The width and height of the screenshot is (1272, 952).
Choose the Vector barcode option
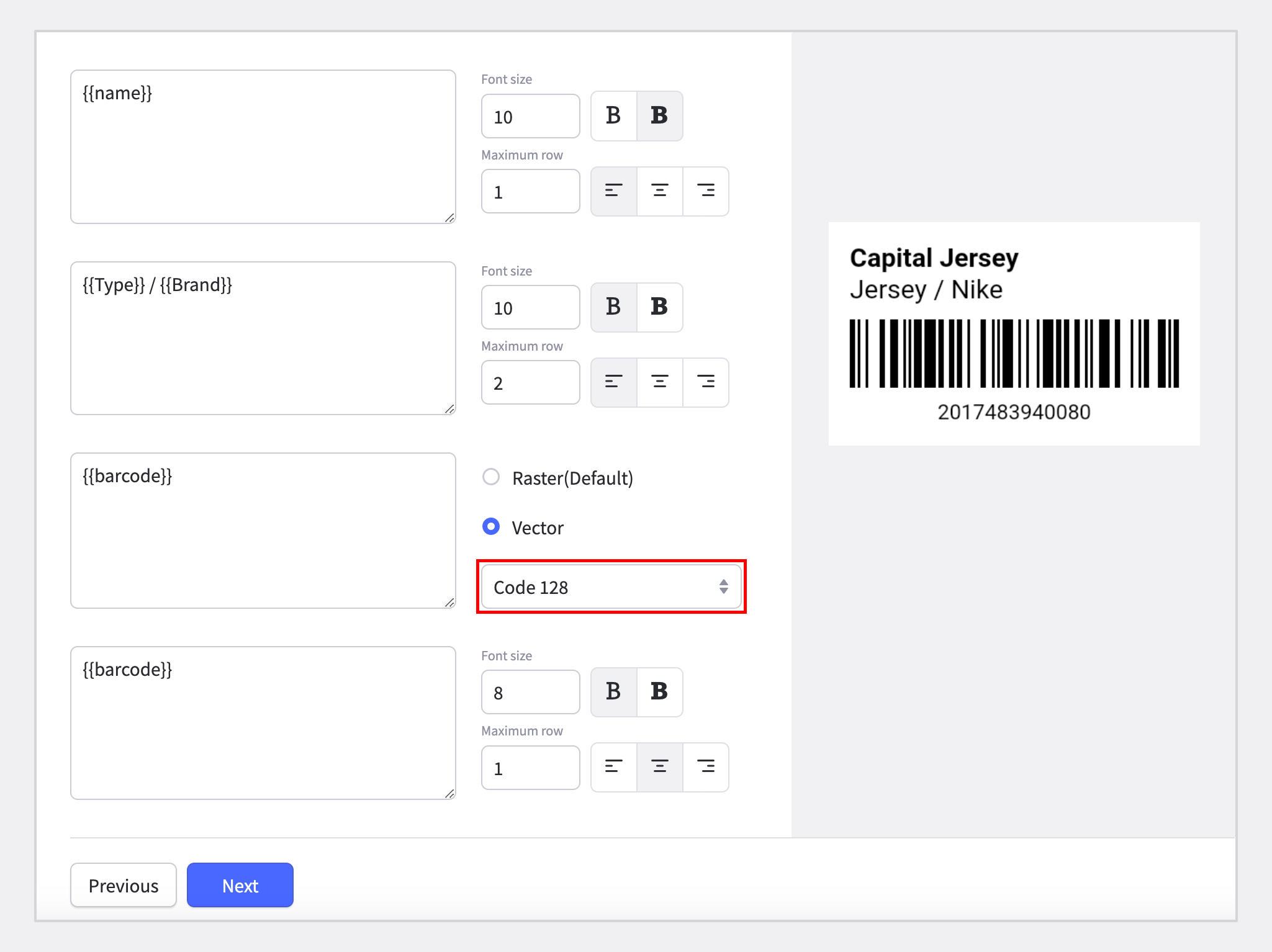491,527
